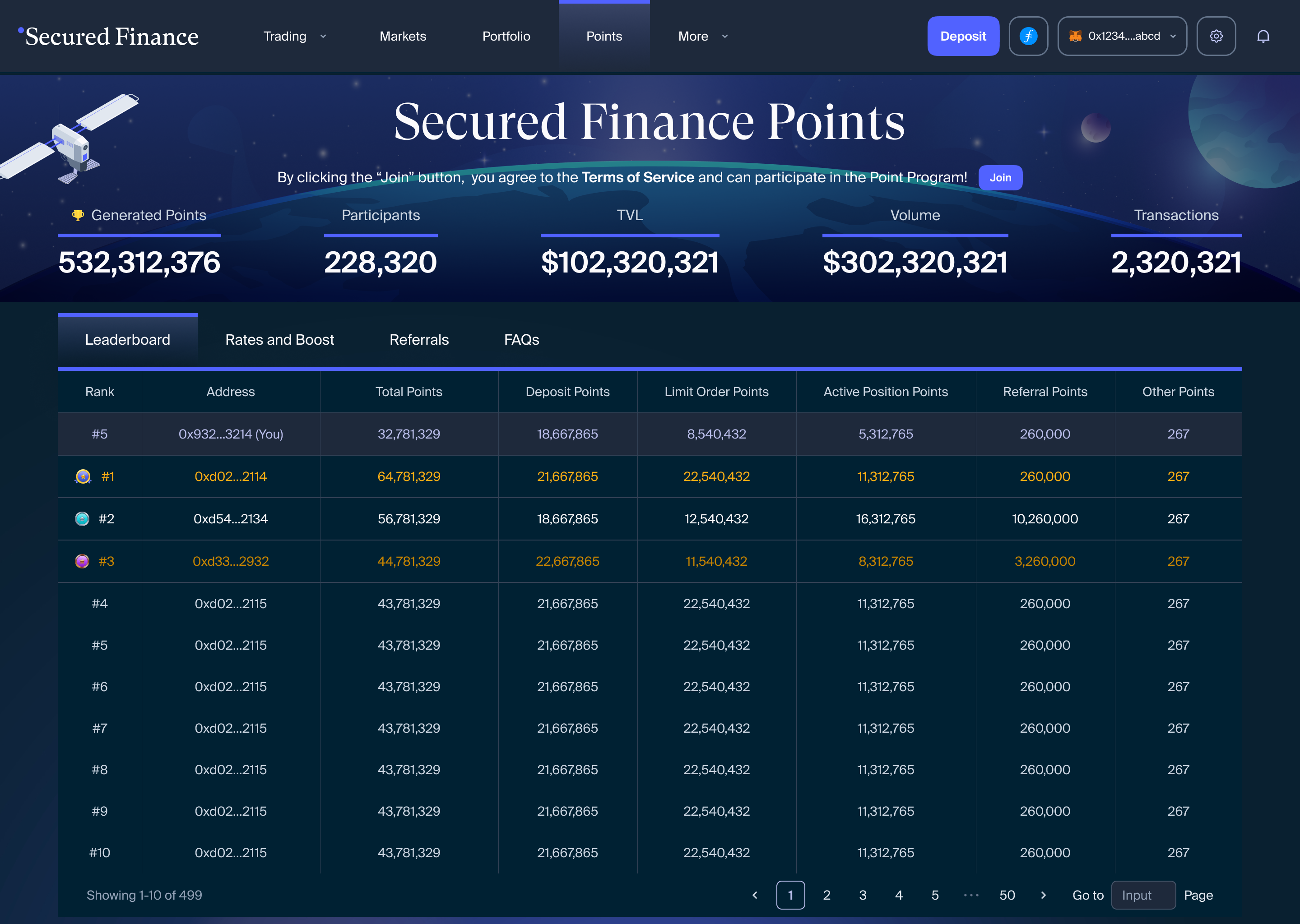Click the Join button
The width and height of the screenshot is (1300, 924).
pyautogui.click(x=1000, y=177)
